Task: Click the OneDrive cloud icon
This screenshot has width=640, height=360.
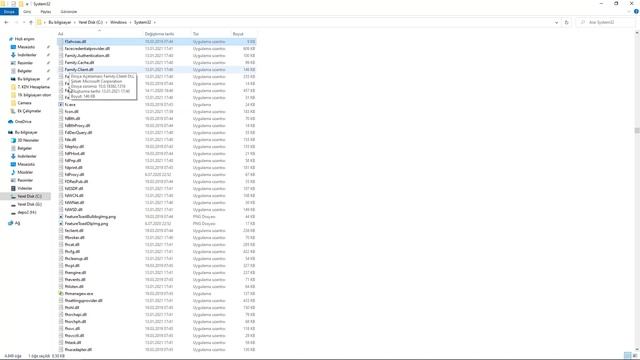Action: click(x=11, y=122)
